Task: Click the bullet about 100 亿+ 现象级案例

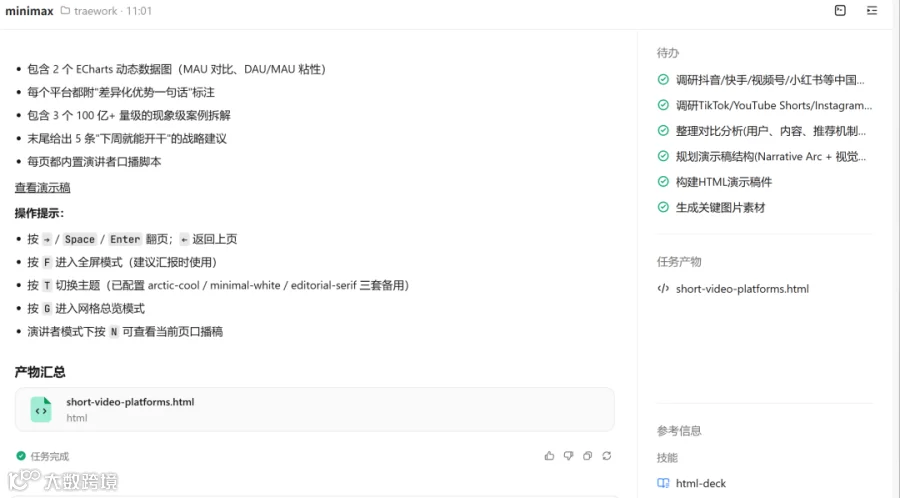Action: (129, 115)
